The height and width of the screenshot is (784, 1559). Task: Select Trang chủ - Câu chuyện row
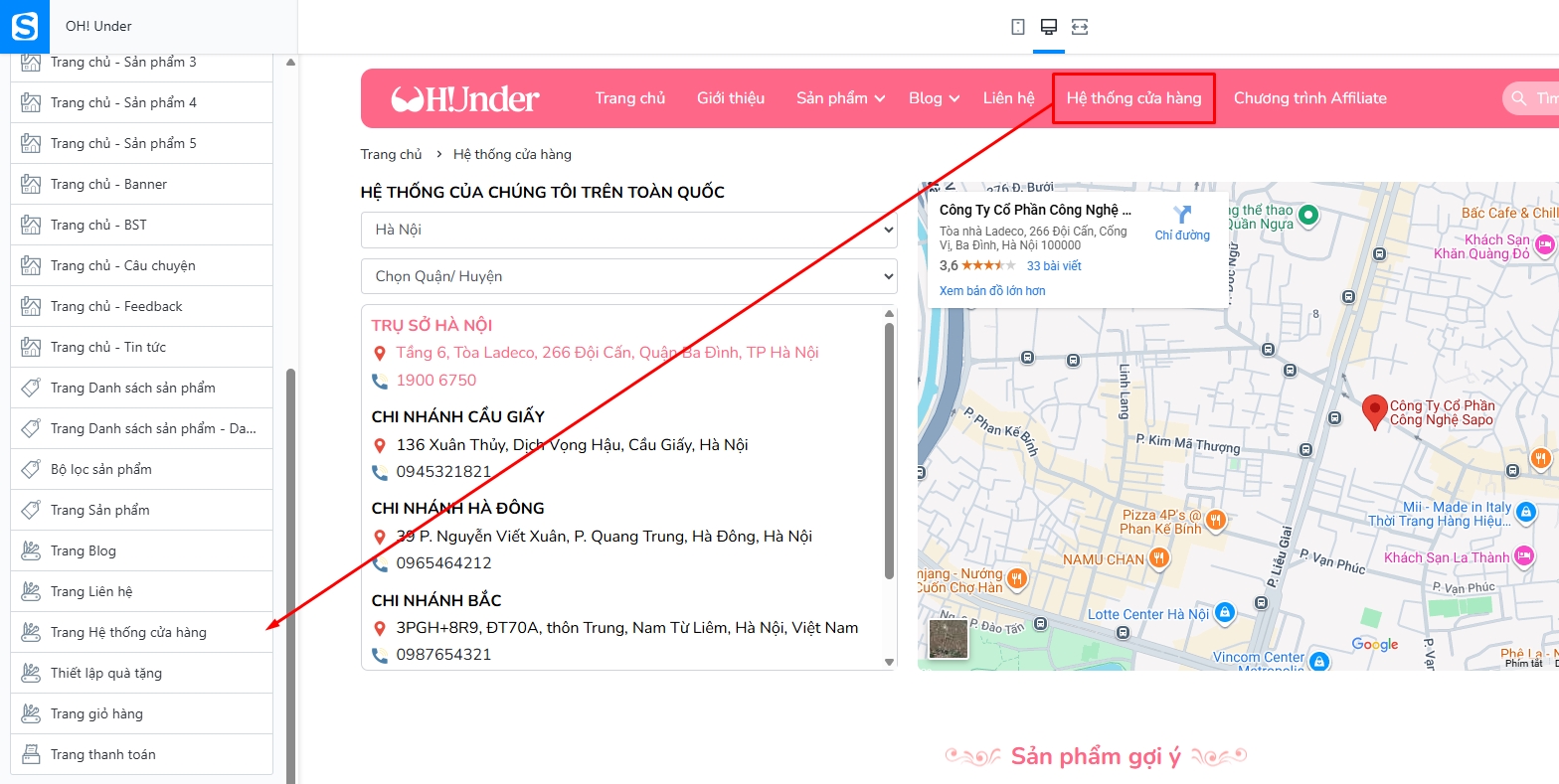point(142,265)
